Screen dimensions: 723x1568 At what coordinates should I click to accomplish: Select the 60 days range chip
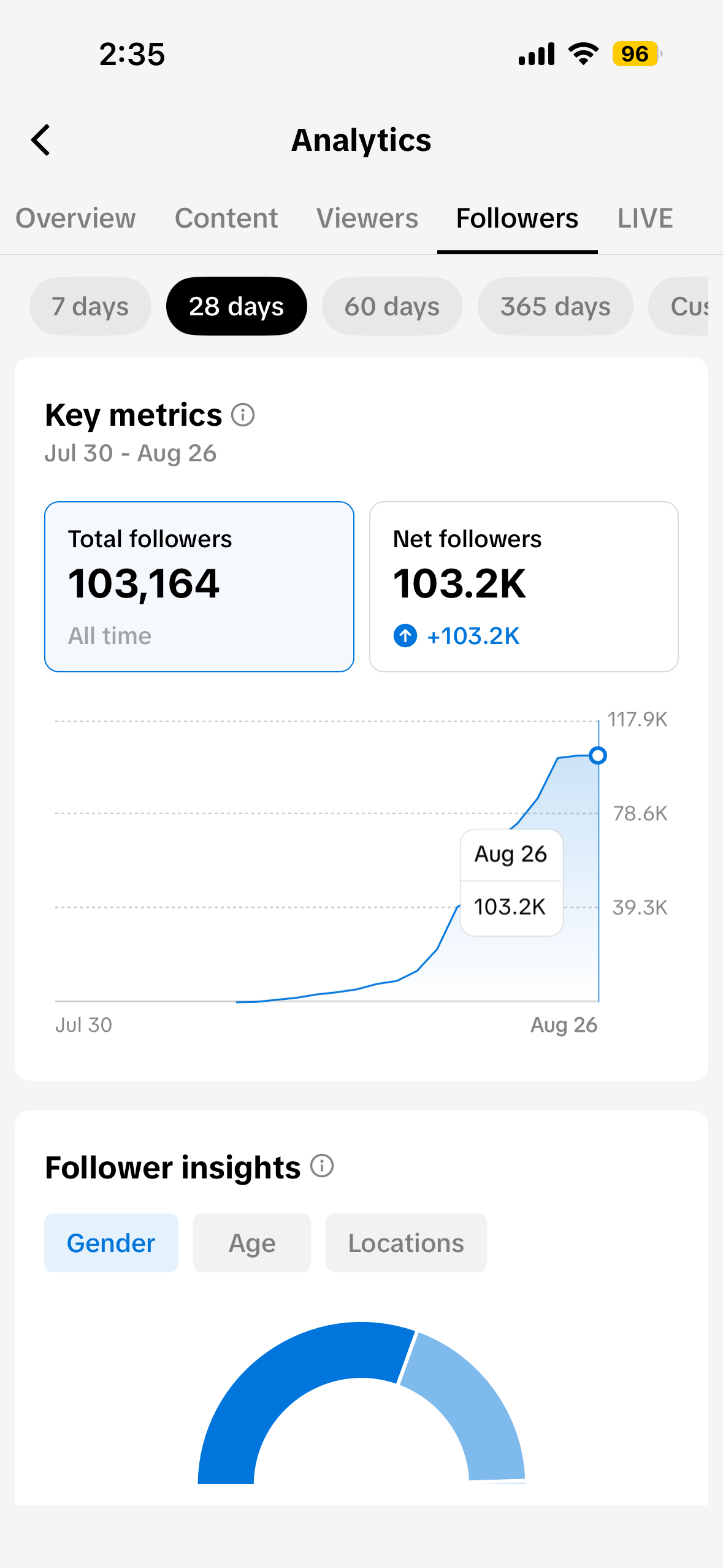click(x=392, y=306)
